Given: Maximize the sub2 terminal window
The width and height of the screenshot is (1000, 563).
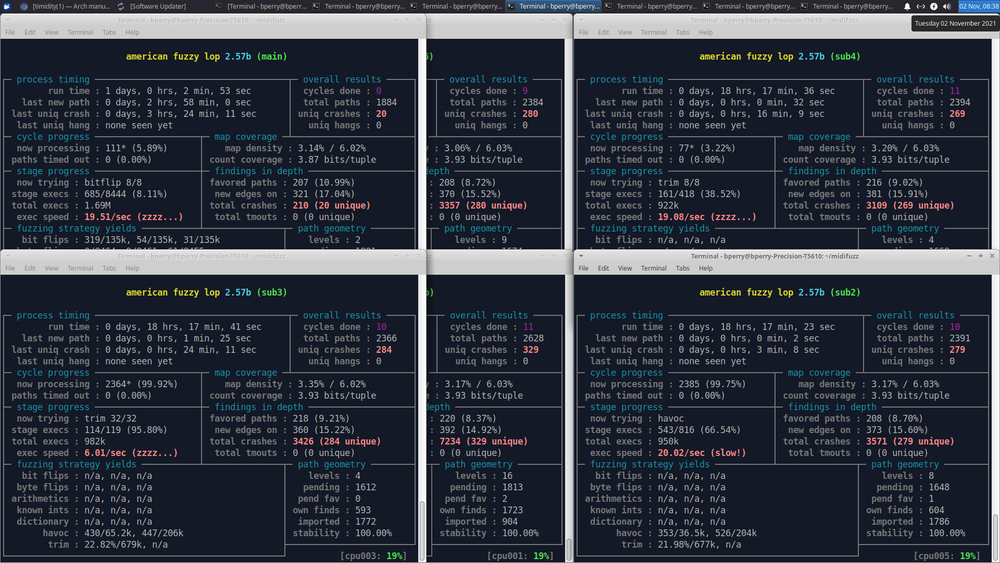Looking at the screenshot, I should (980, 256).
